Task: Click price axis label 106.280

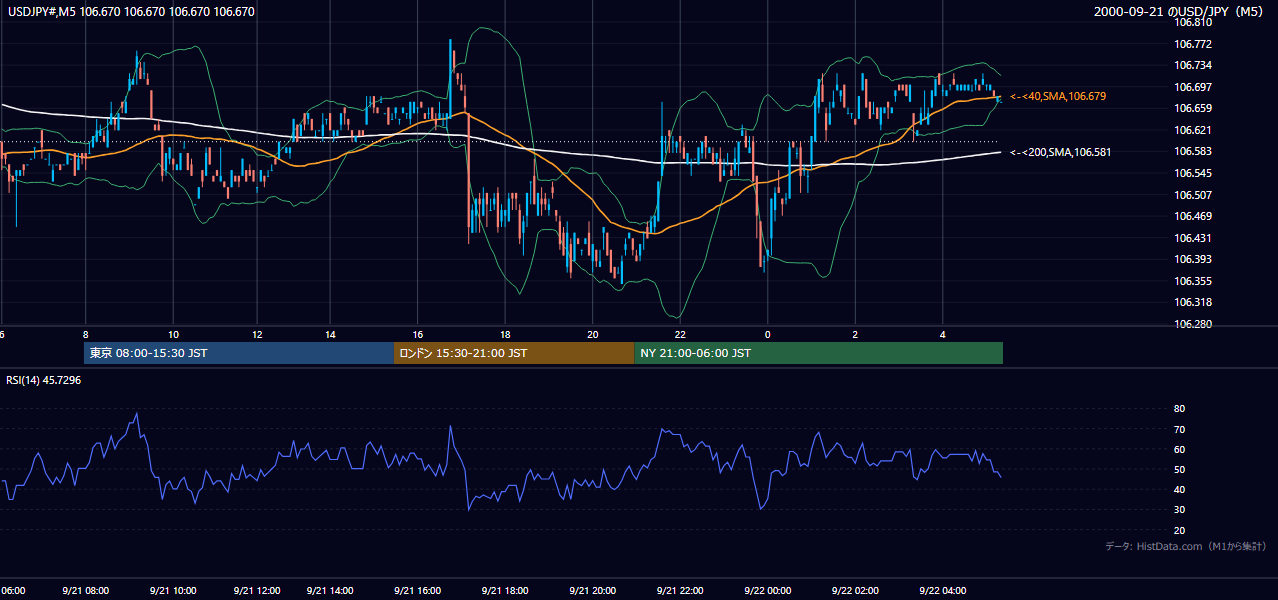Action: tap(1193, 324)
